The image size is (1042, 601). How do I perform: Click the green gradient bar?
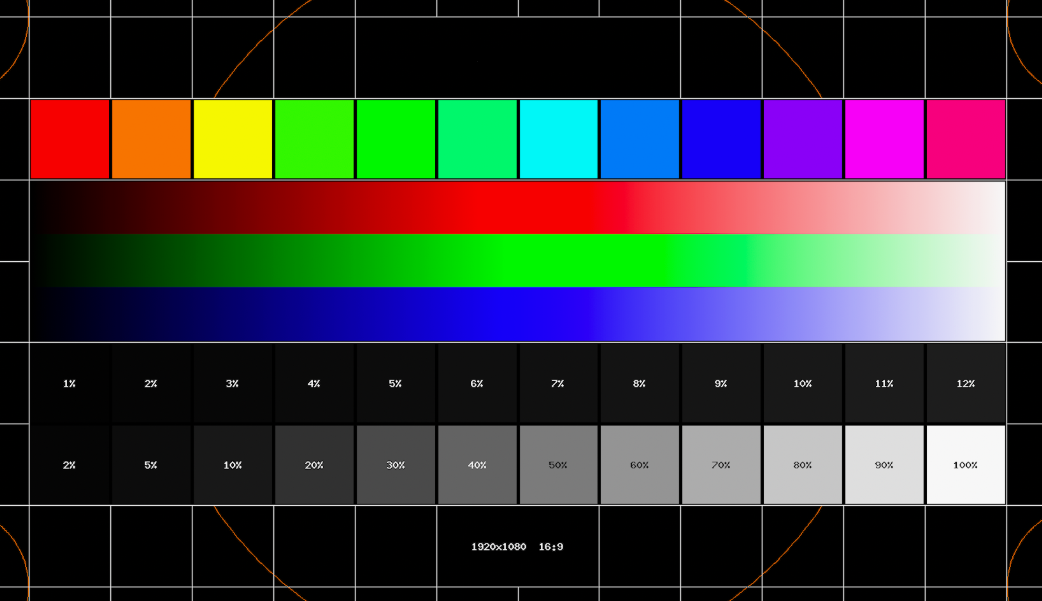pyautogui.click(x=518, y=261)
